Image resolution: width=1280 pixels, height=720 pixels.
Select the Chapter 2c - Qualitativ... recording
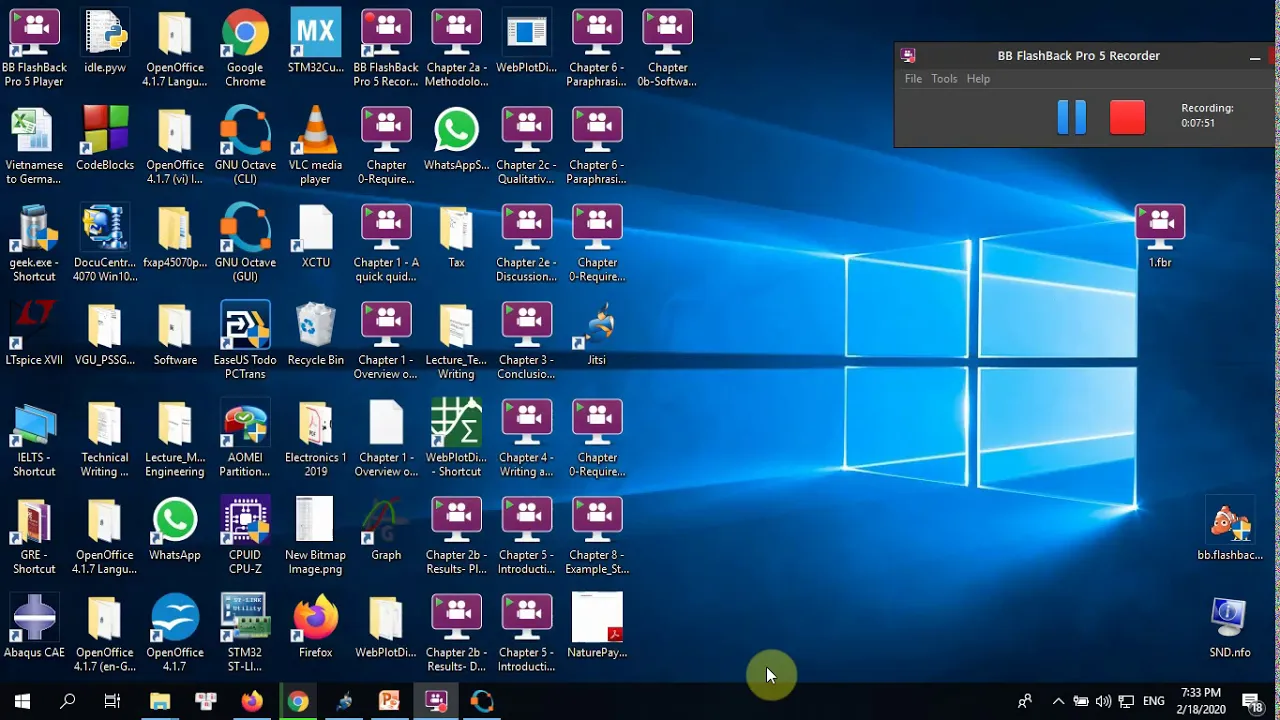pos(526,146)
